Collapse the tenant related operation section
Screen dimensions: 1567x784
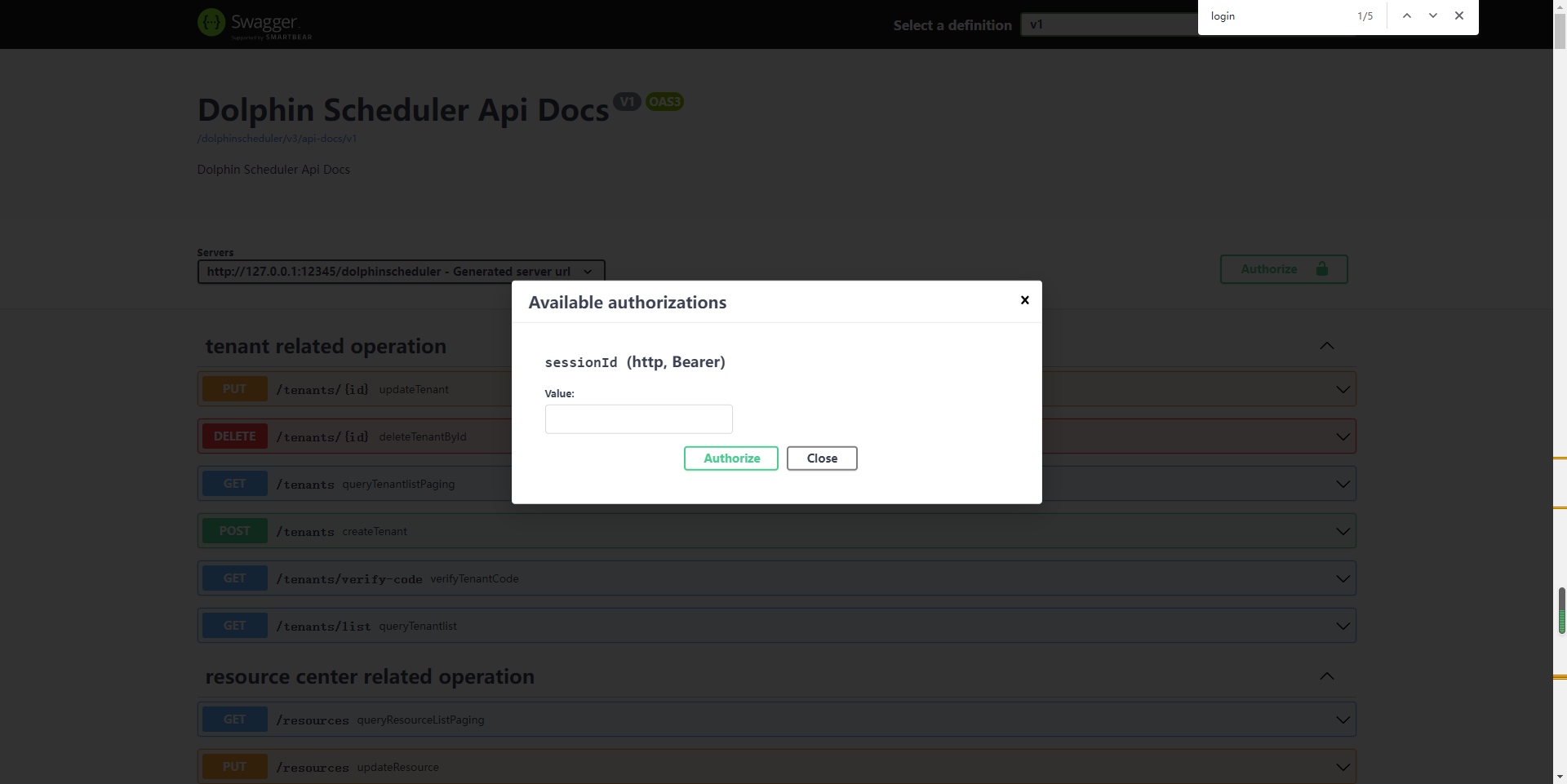click(x=1327, y=346)
